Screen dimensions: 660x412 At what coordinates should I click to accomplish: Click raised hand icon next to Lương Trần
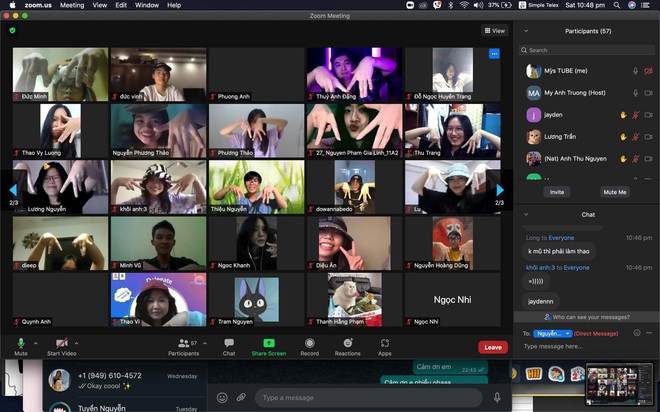click(x=623, y=137)
